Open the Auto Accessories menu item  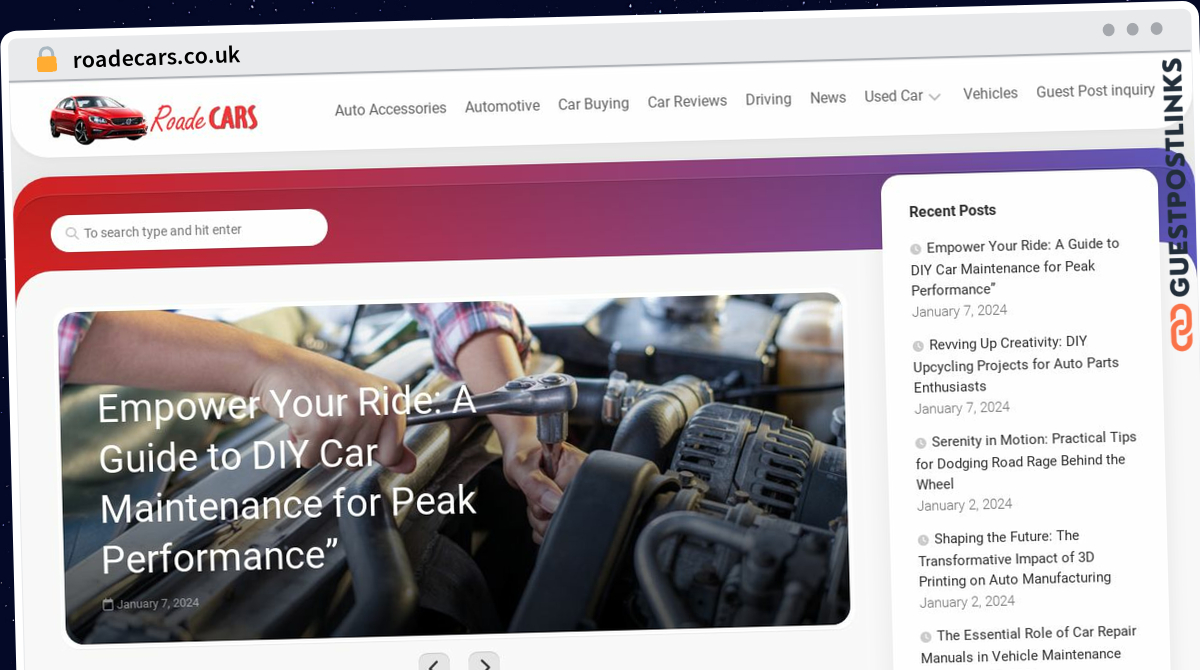tap(390, 109)
